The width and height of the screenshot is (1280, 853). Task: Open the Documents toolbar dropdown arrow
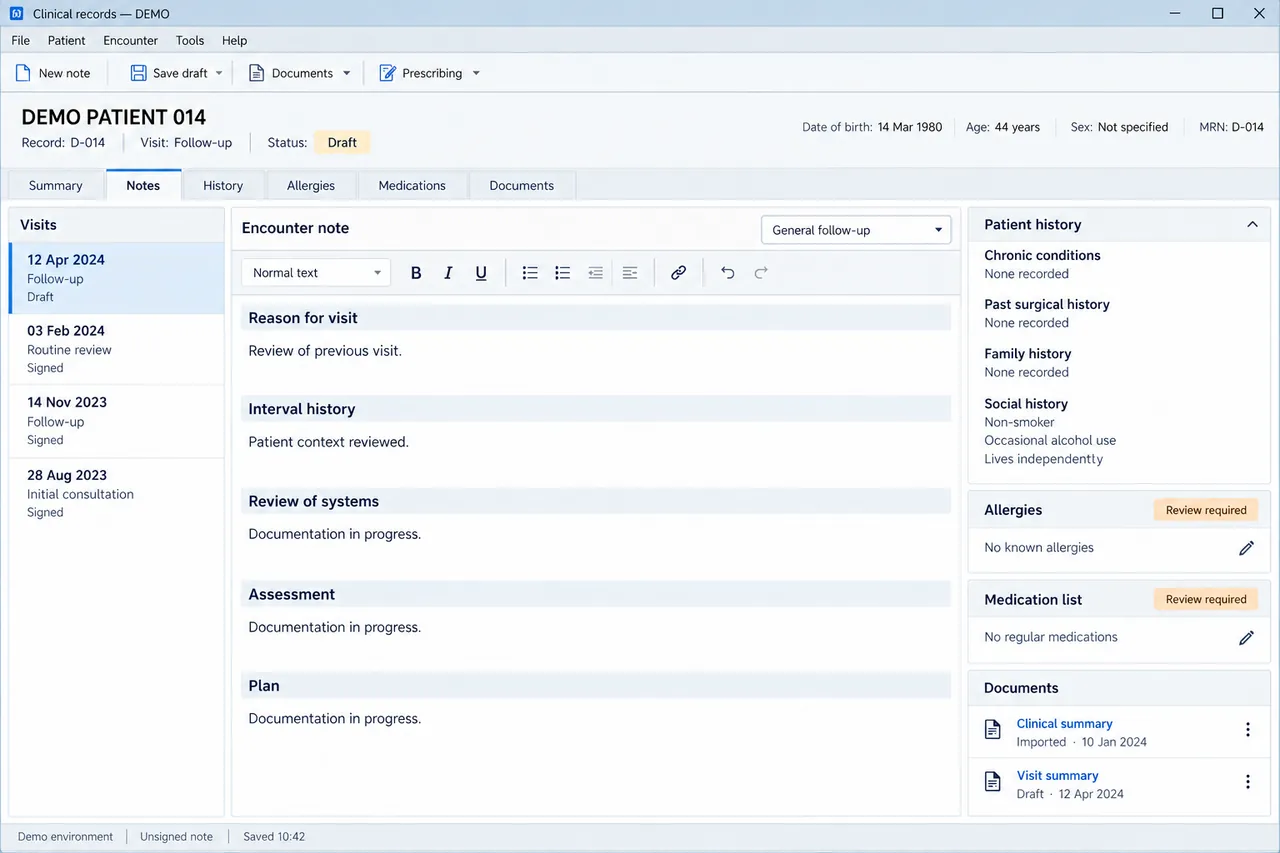pyautogui.click(x=347, y=73)
